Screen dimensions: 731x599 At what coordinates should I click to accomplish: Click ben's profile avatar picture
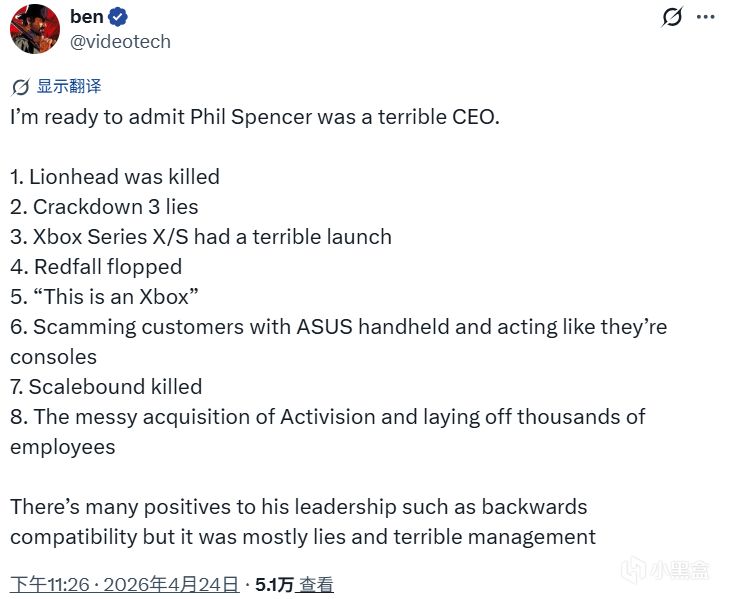point(34,29)
